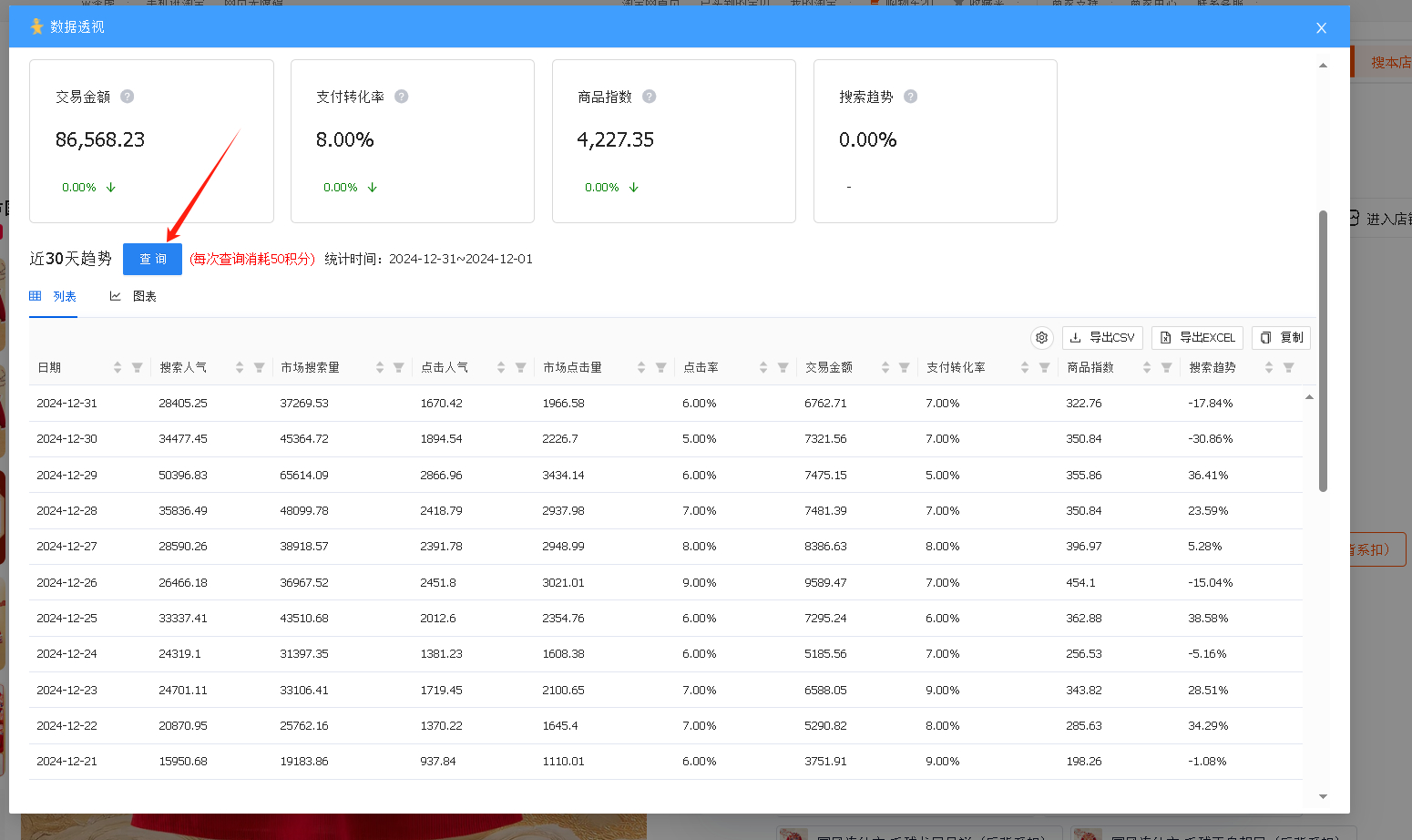Select the 2024-12-24 date cell
1412x840 pixels.
[67, 654]
